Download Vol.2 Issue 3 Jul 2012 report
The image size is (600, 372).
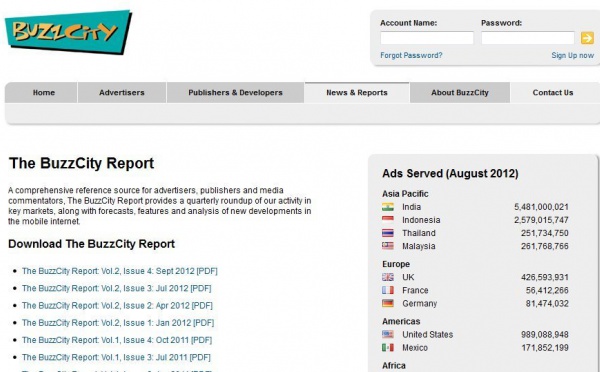116,289
